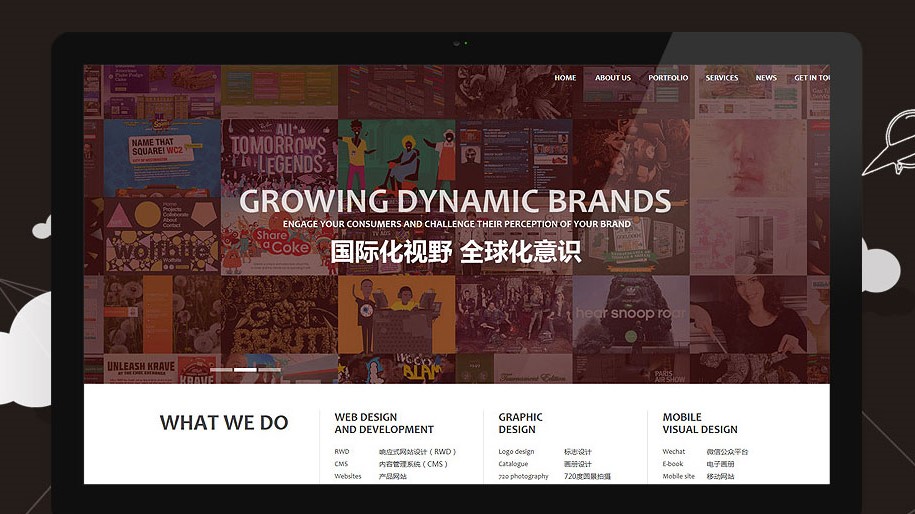Screen dimensions: 915x514
Task: Click the Mobile site entry
Action: point(679,476)
